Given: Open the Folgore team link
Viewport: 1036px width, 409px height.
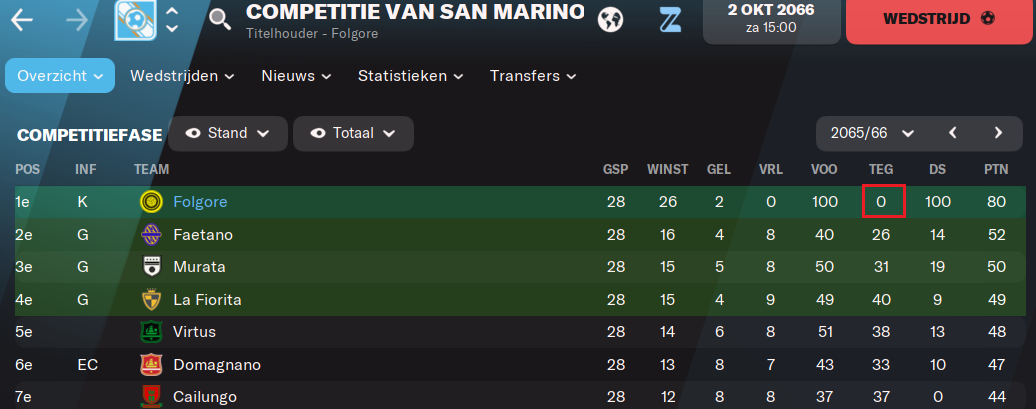Looking at the screenshot, I should tap(200, 202).
